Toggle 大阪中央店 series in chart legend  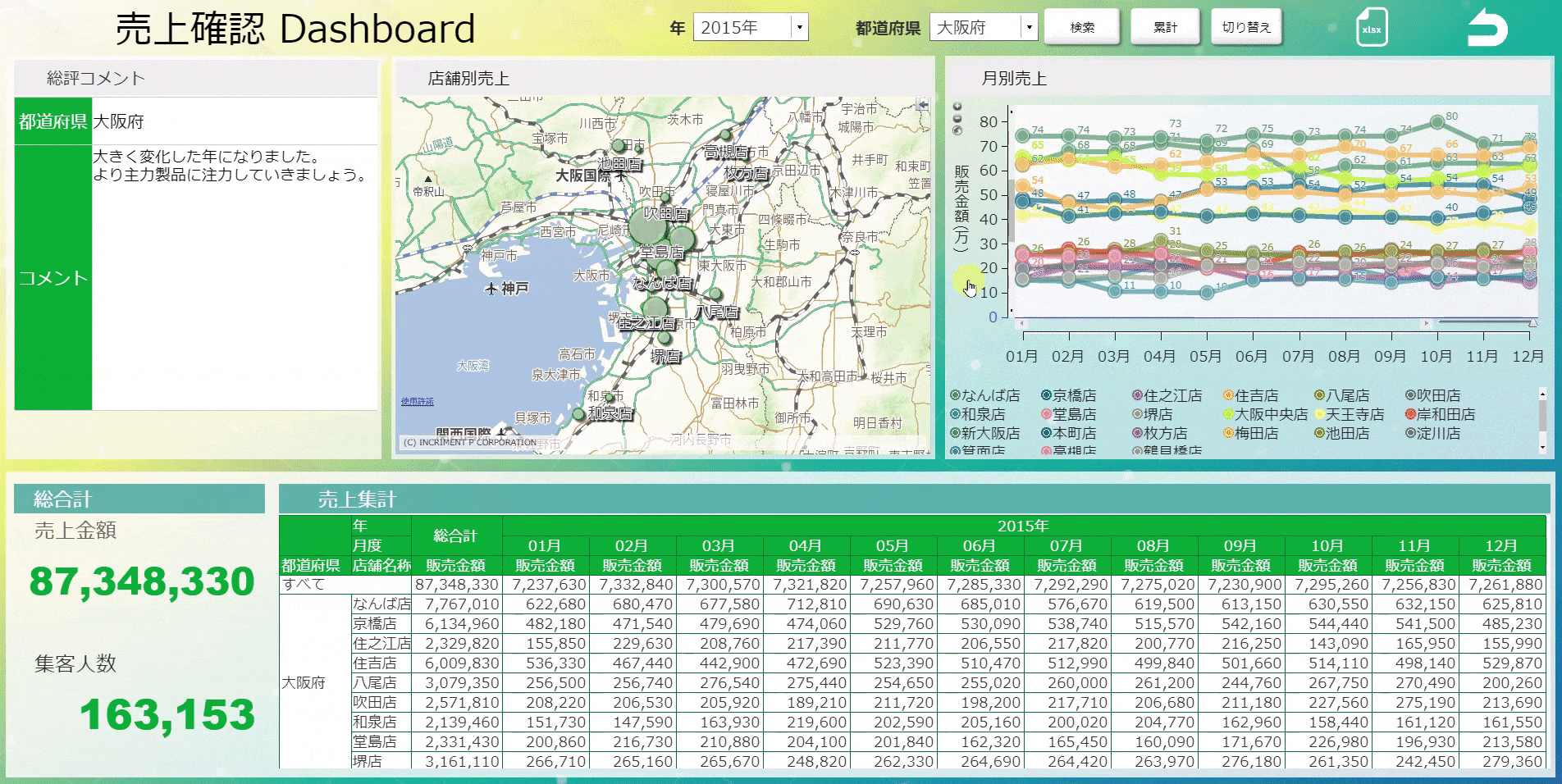pyautogui.click(x=1265, y=414)
